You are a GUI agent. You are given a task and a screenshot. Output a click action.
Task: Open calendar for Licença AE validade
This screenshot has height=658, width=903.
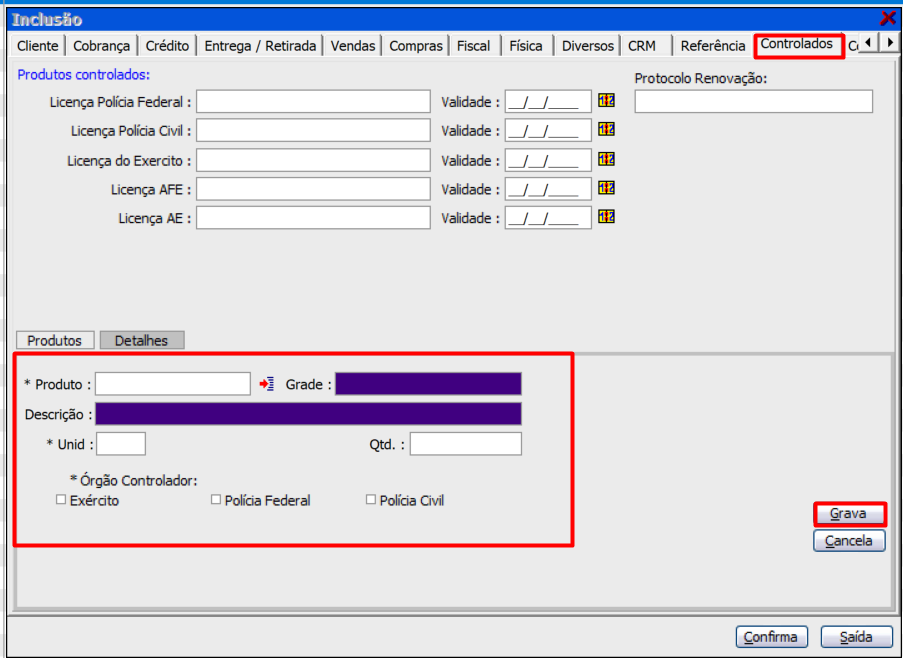(x=606, y=217)
